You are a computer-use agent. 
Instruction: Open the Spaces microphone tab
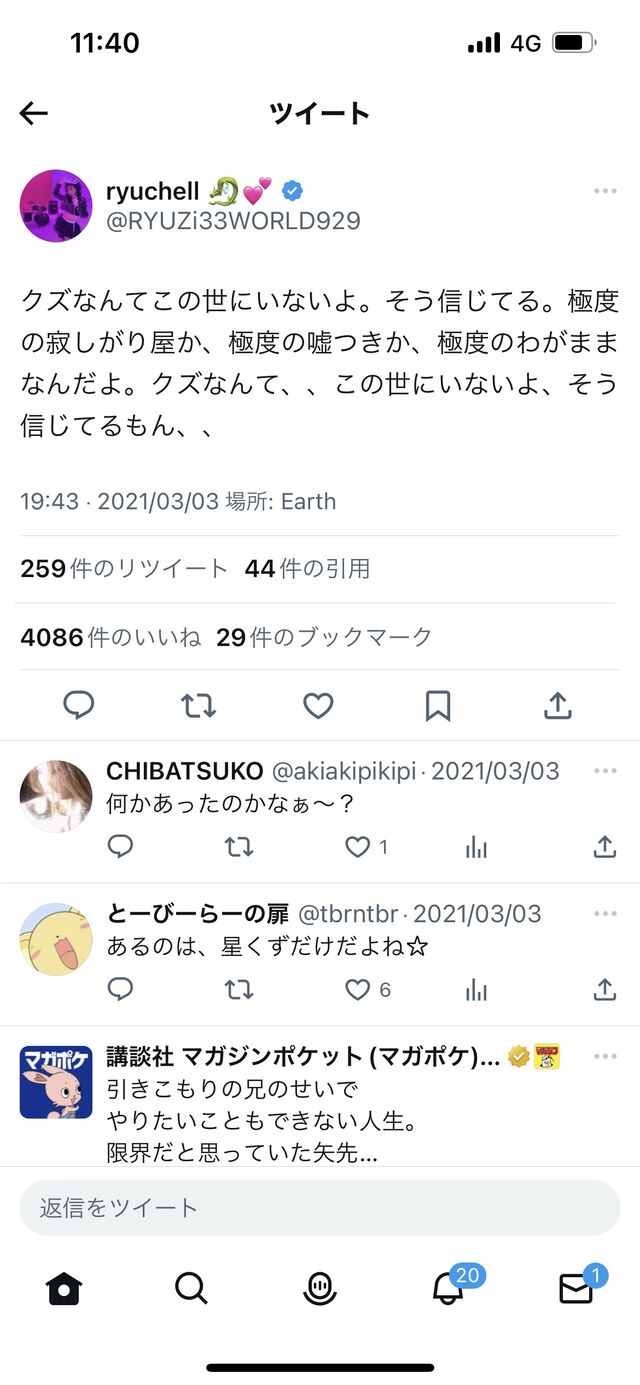pyautogui.click(x=320, y=1289)
